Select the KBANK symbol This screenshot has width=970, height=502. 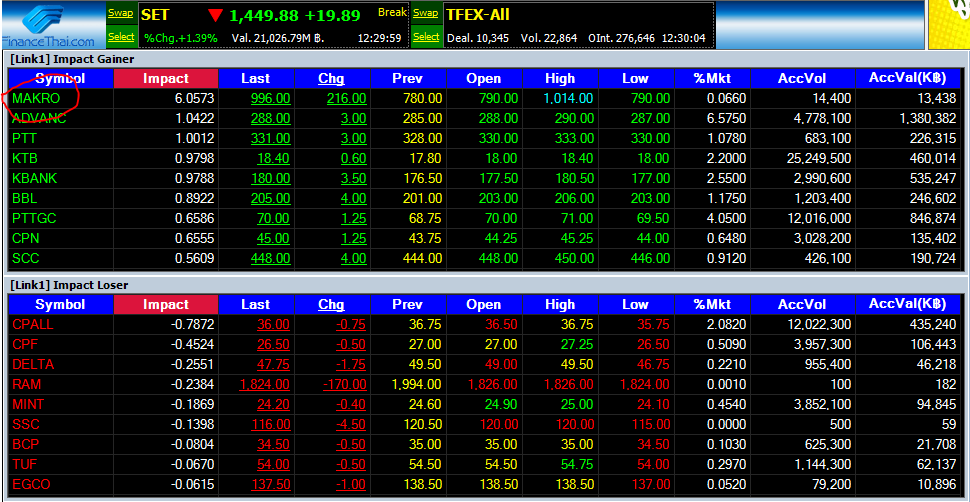pyautogui.click(x=35, y=178)
